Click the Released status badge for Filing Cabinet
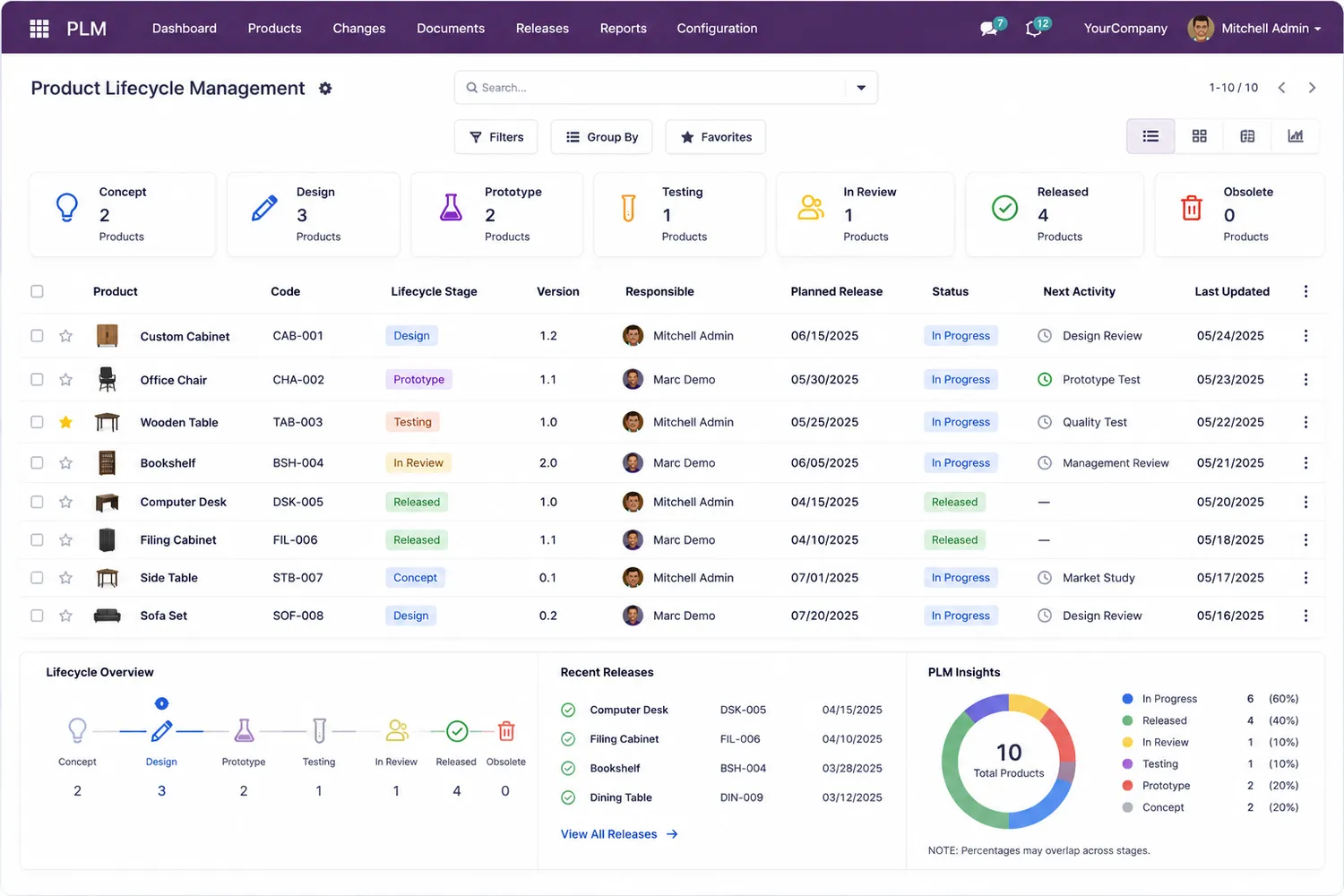The width and height of the screenshot is (1344, 896). 954,540
